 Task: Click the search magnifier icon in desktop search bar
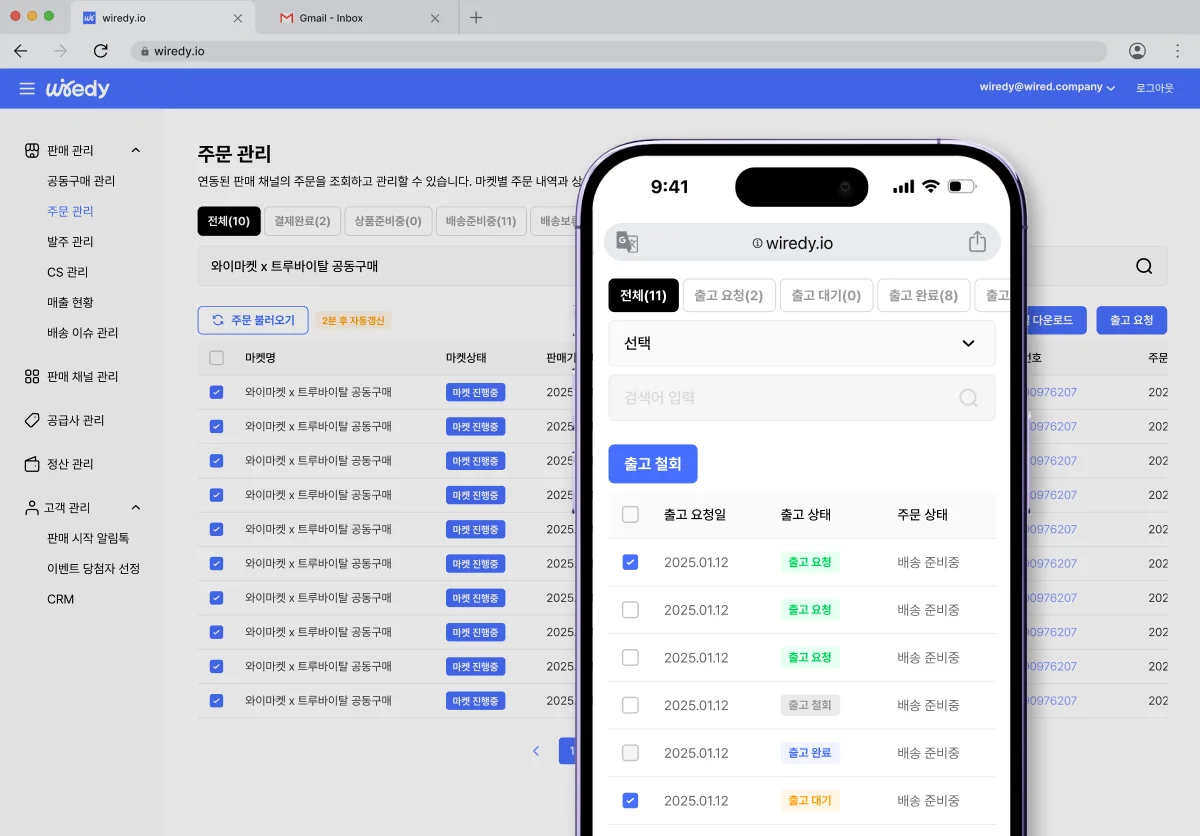pyautogui.click(x=1144, y=267)
